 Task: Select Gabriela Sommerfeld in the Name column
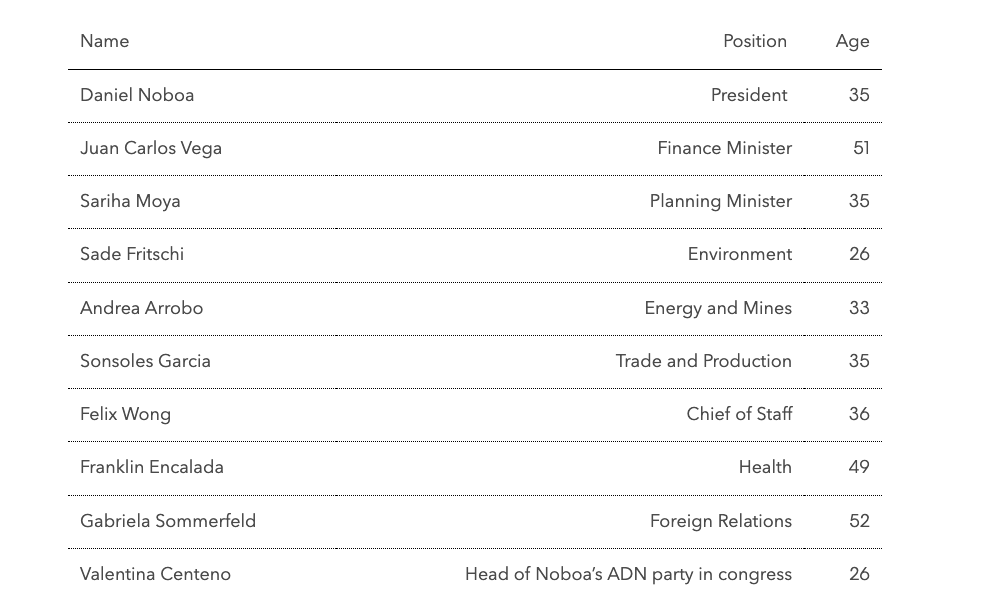point(168,521)
